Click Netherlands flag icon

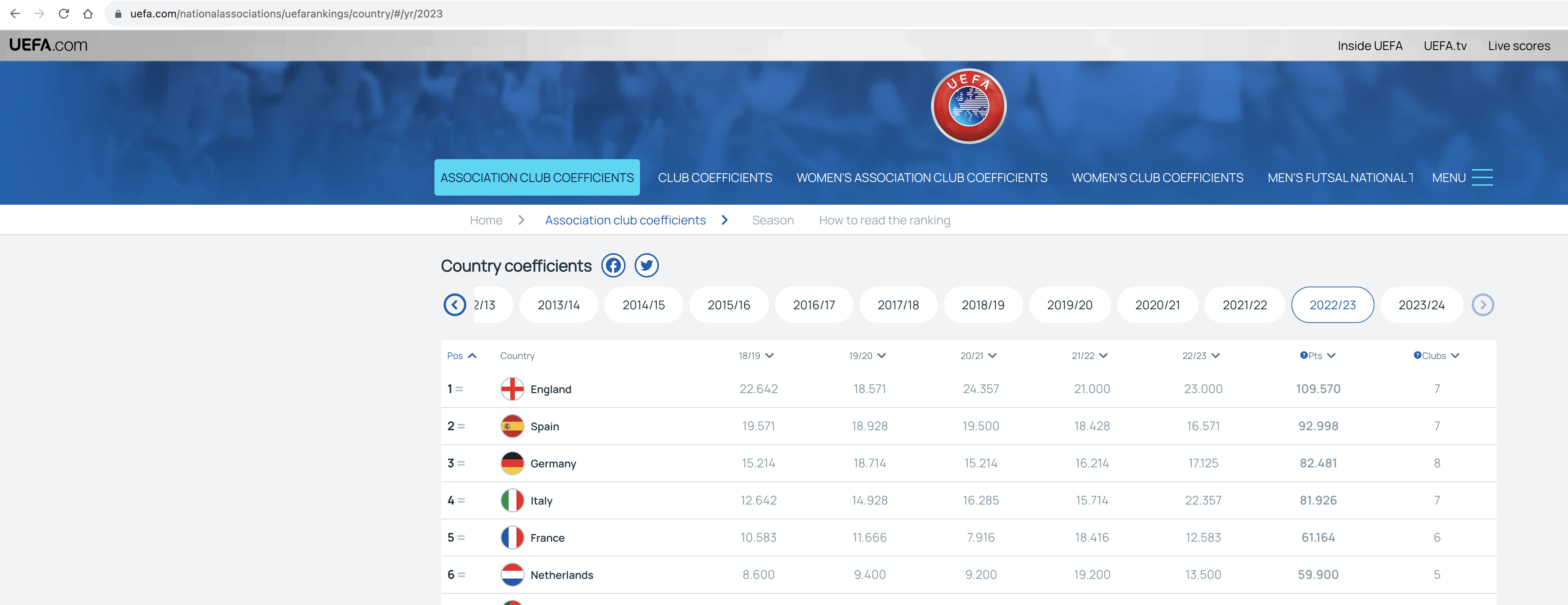click(512, 575)
